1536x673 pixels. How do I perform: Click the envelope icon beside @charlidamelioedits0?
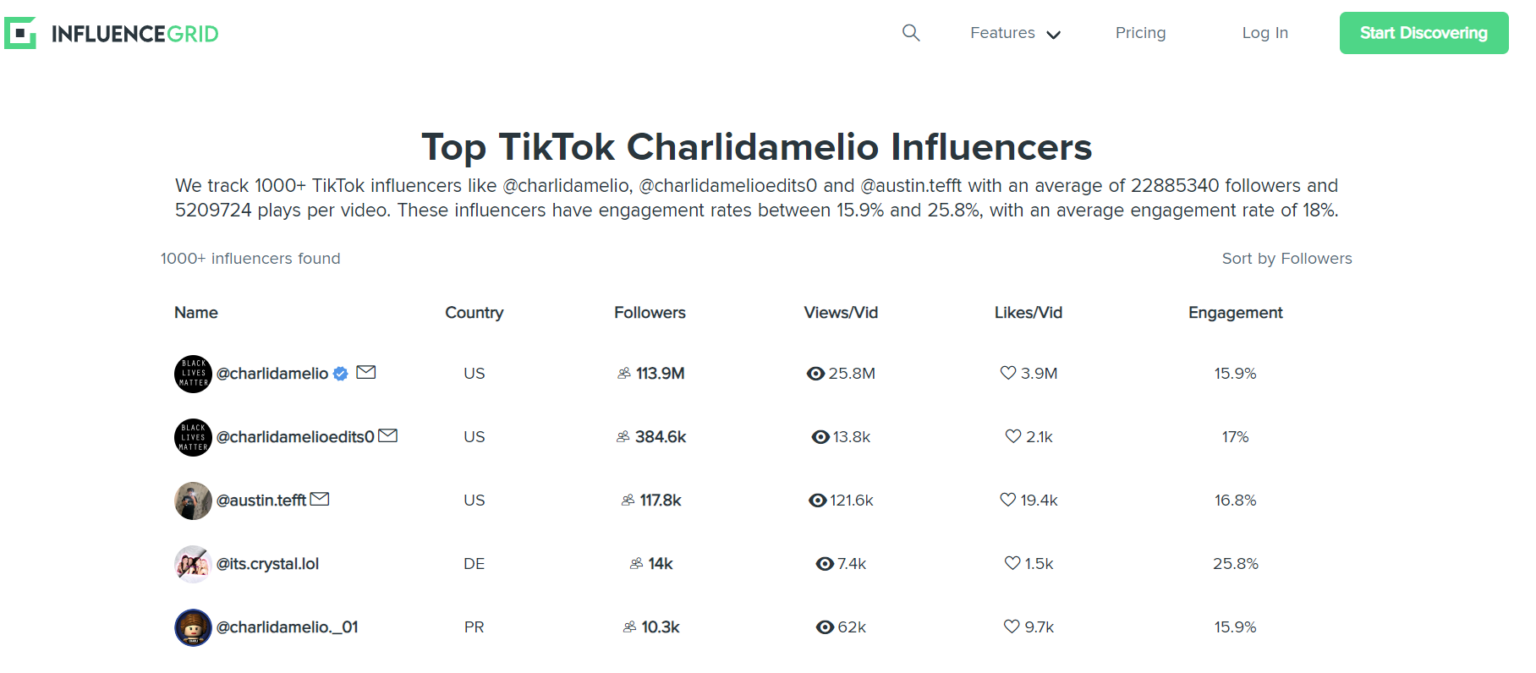[389, 434]
